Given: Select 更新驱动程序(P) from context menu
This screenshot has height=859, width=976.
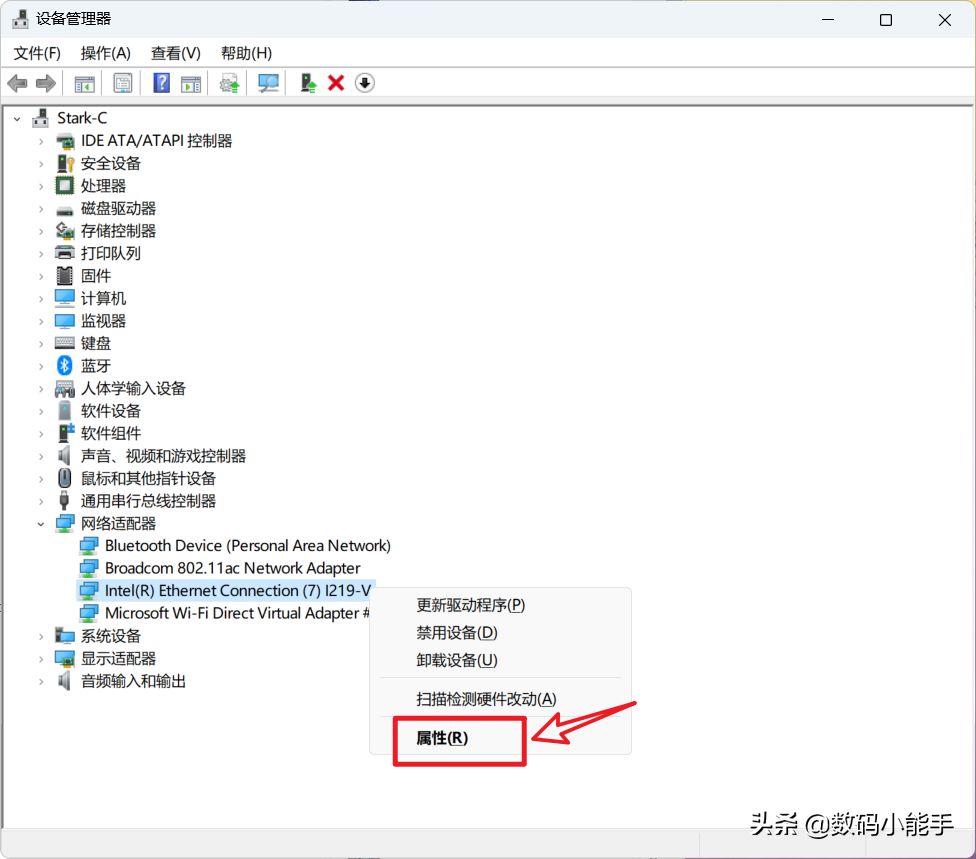Looking at the screenshot, I should (x=470, y=605).
